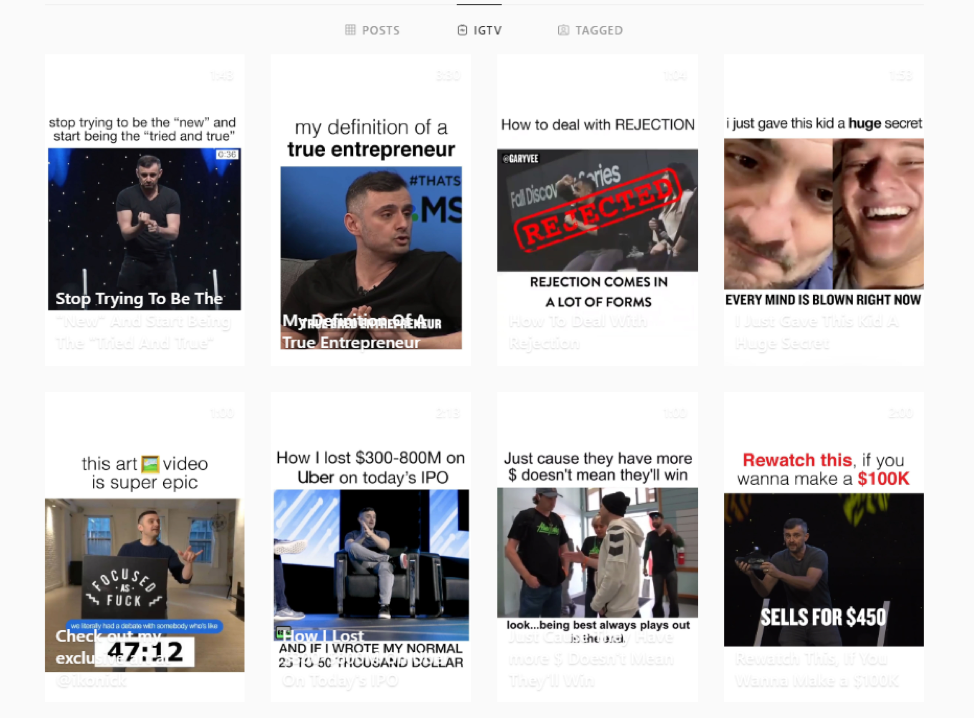Click 'Stop Trying To Be The' title text

[139, 299]
